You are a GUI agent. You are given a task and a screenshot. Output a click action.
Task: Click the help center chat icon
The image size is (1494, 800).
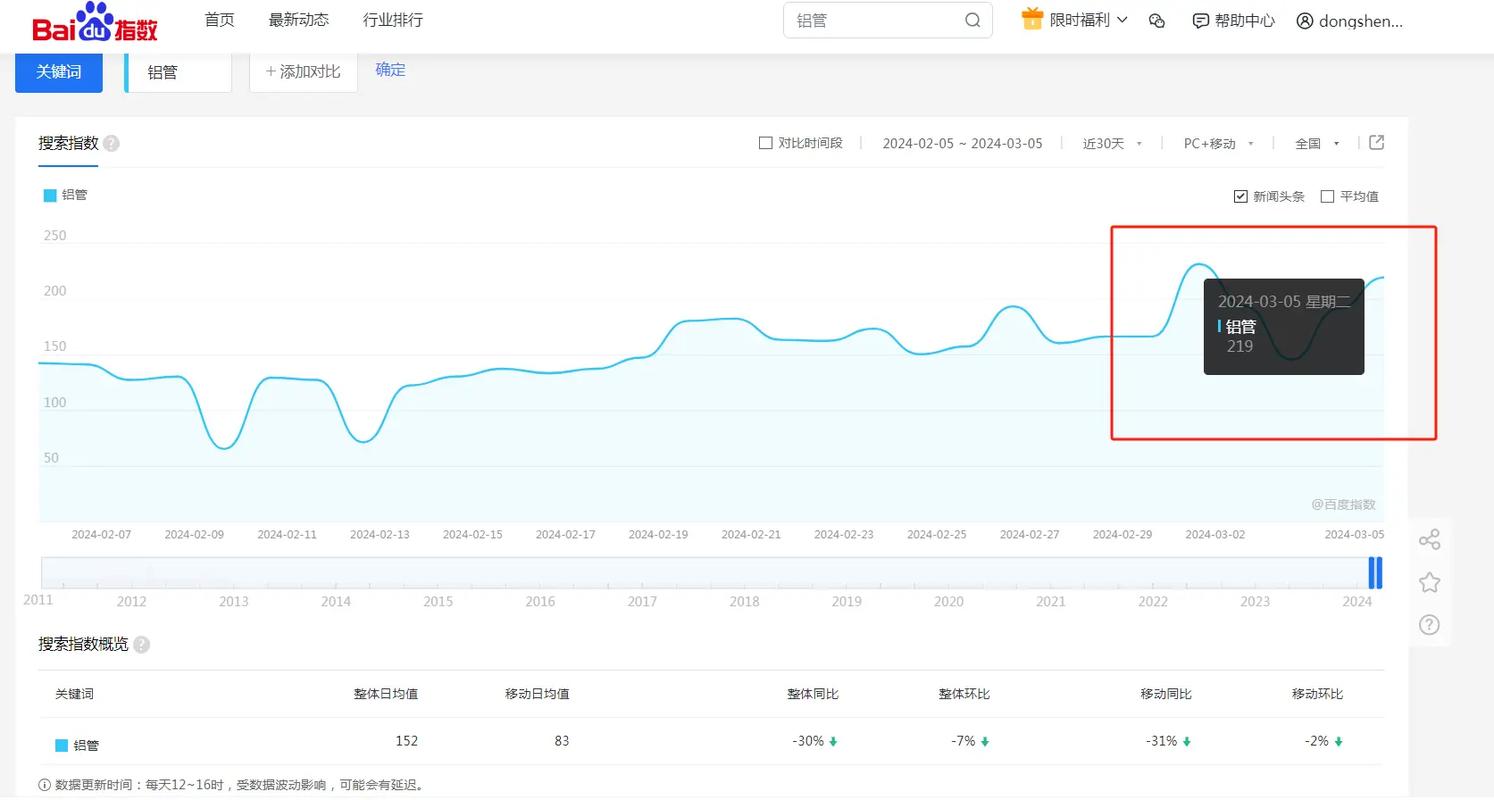[1201, 20]
